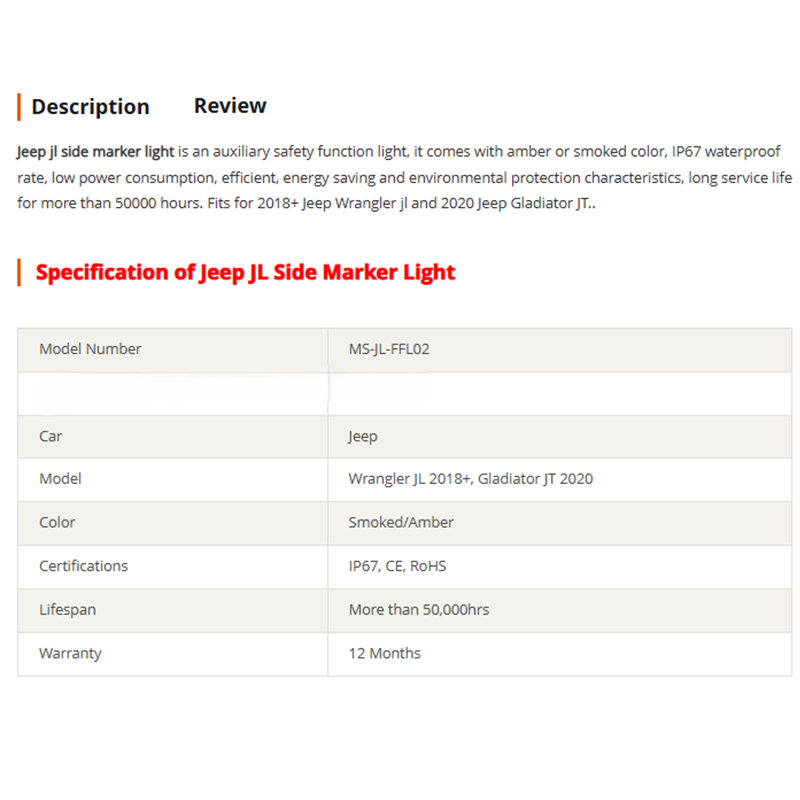Select the Description tab

click(90, 107)
